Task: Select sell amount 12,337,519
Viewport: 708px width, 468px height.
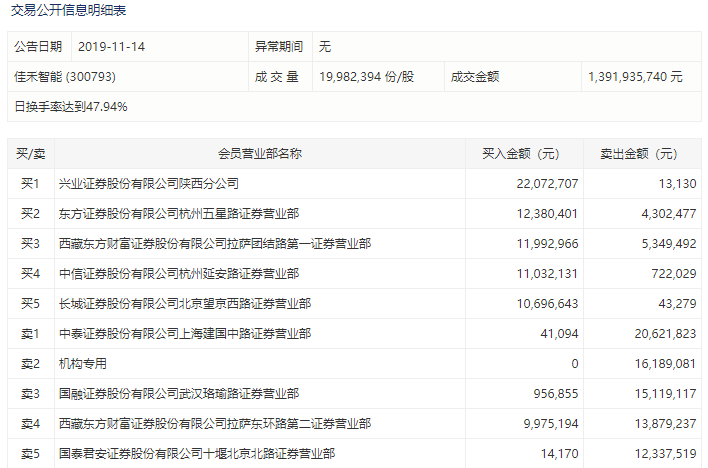Action: click(665, 454)
